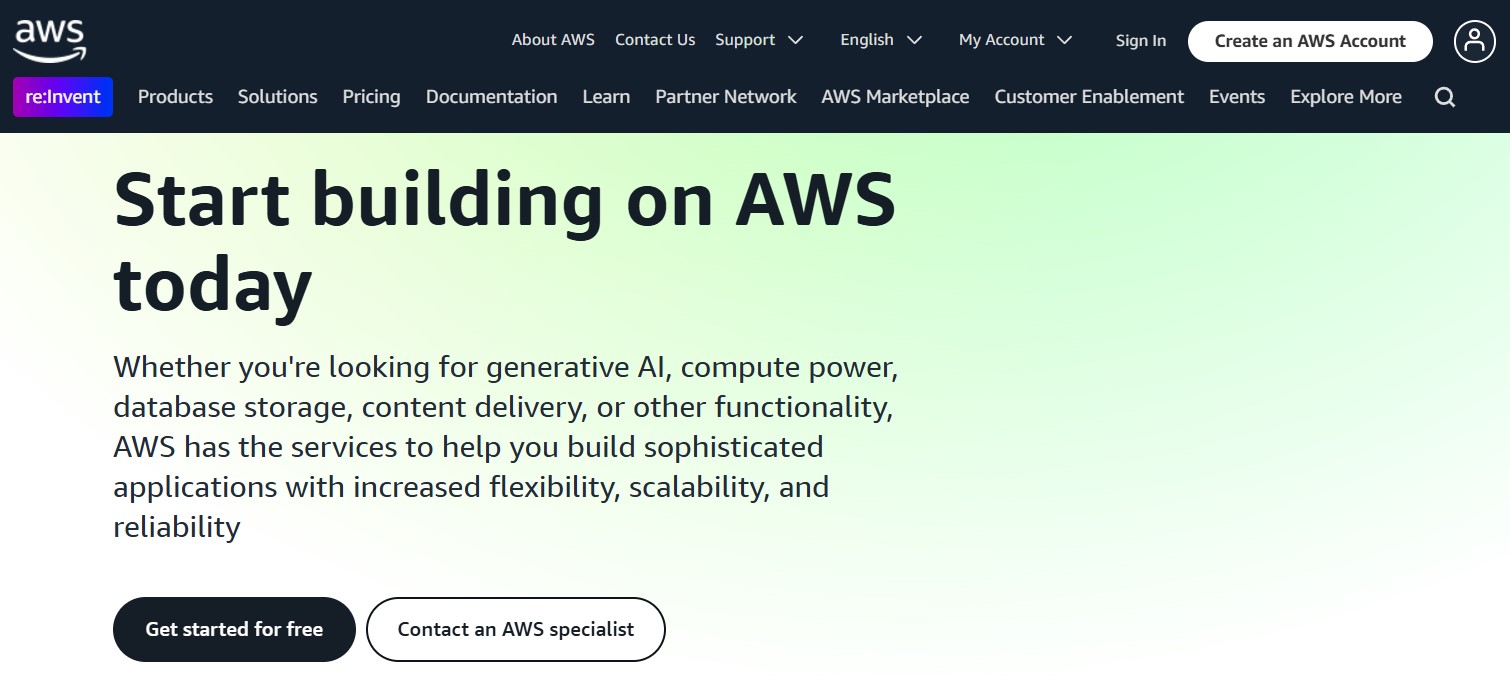
Task: Navigate to the Pricing menu
Action: click(x=371, y=96)
